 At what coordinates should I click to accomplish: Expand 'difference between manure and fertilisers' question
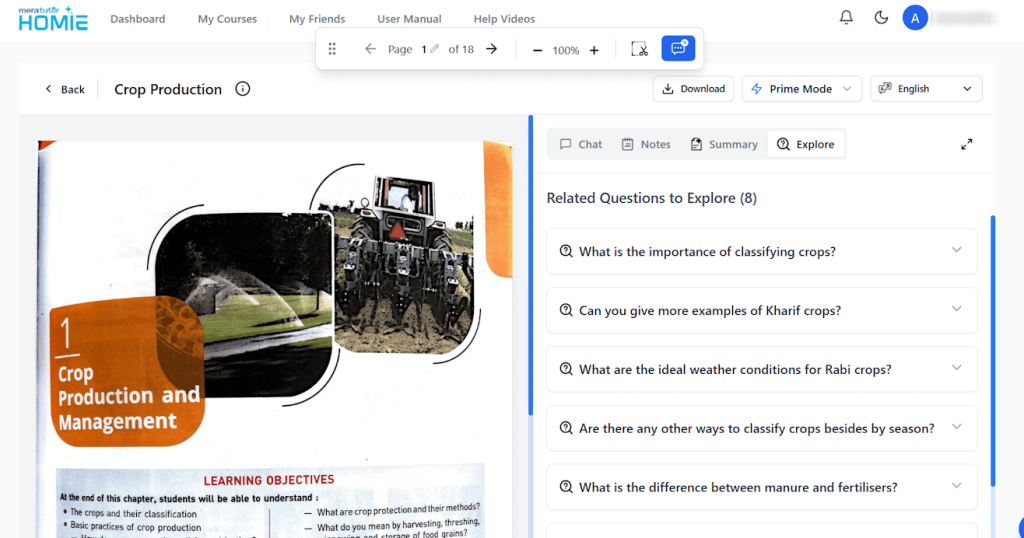pyautogui.click(x=761, y=487)
